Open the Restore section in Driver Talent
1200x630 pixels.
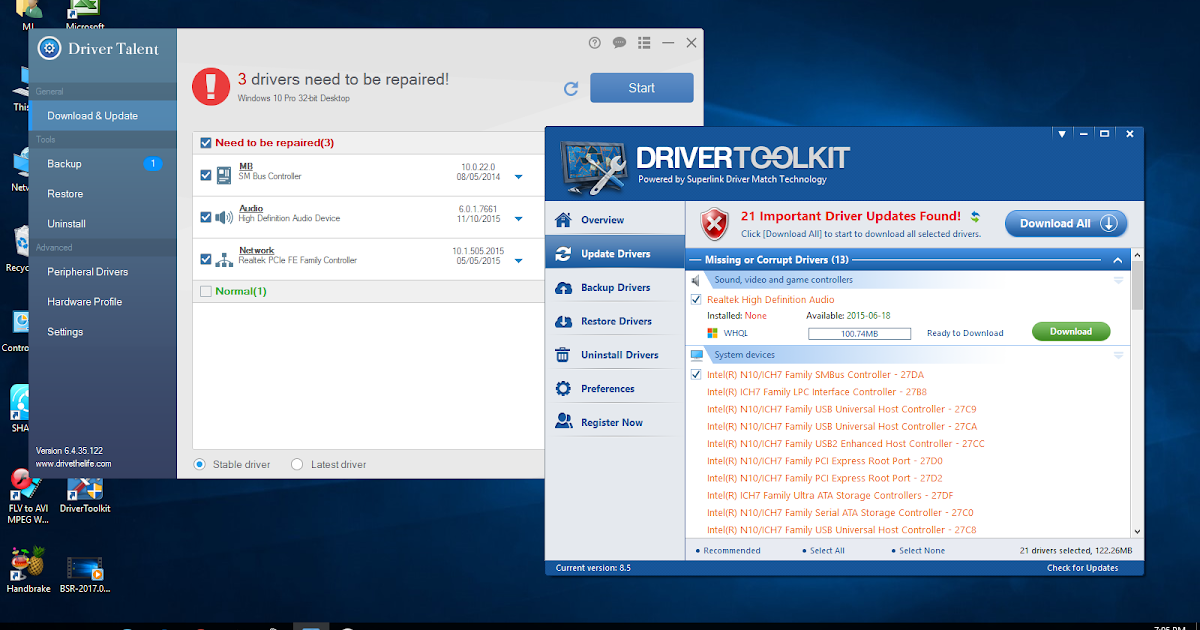[x=103, y=194]
